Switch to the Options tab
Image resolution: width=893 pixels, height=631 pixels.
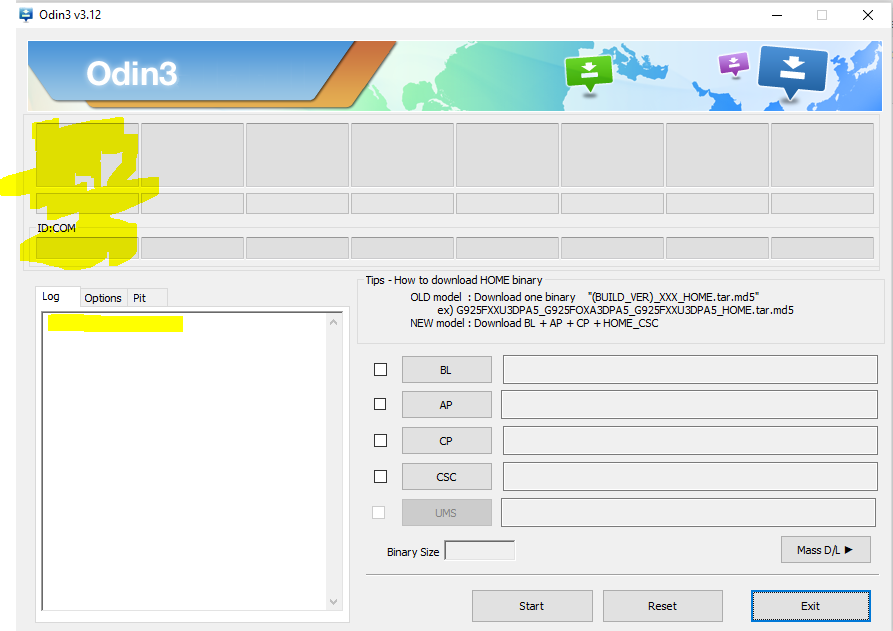(x=103, y=298)
